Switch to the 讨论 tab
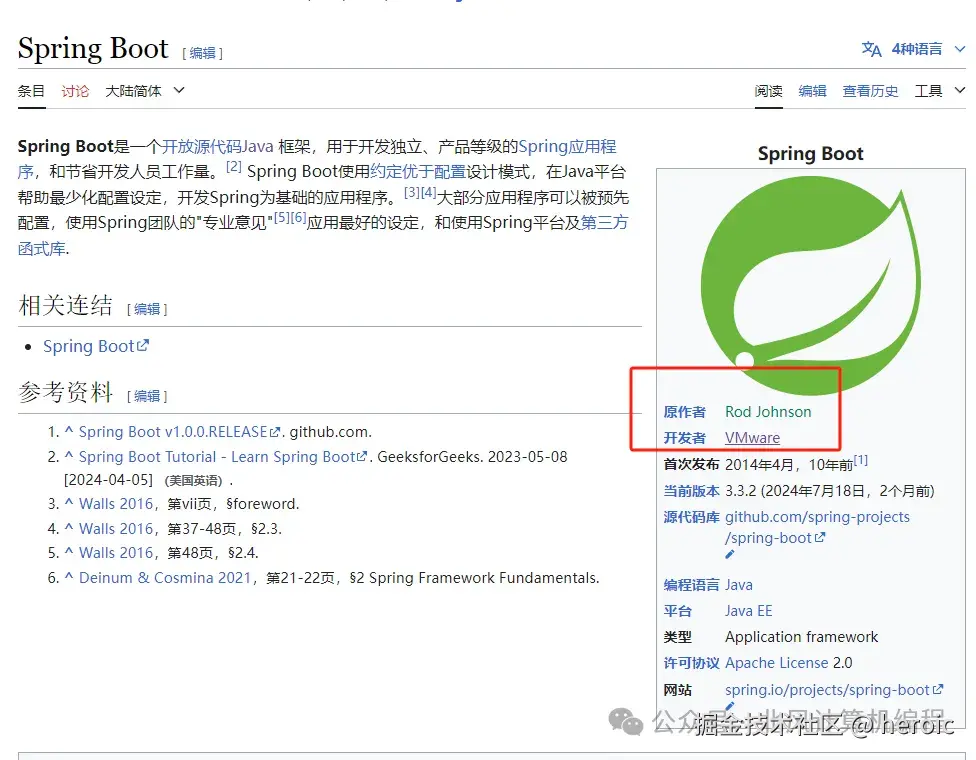This screenshot has width=976, height=760. tap(75, 91)
